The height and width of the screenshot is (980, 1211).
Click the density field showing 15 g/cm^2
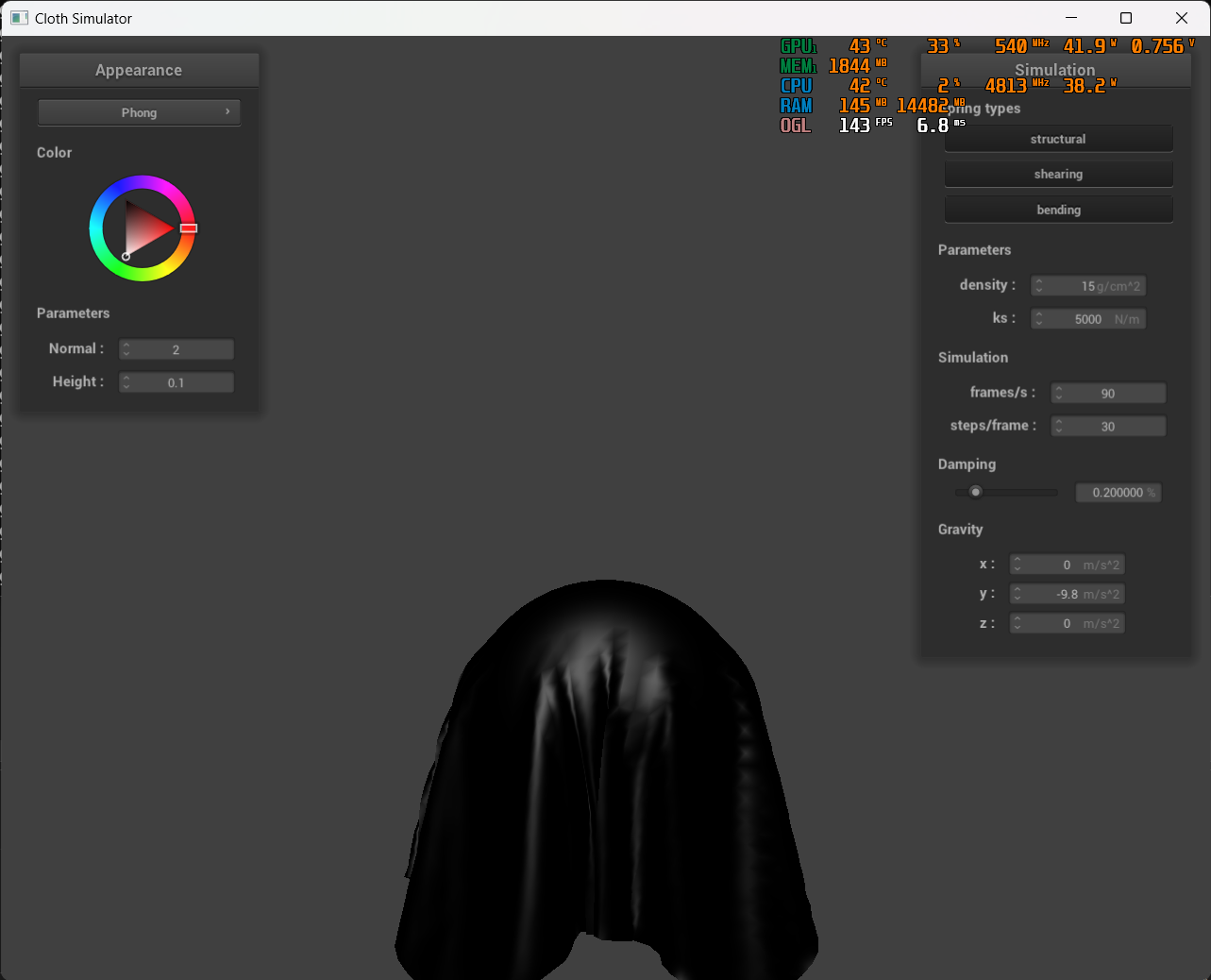click(x=1088, y=286)
